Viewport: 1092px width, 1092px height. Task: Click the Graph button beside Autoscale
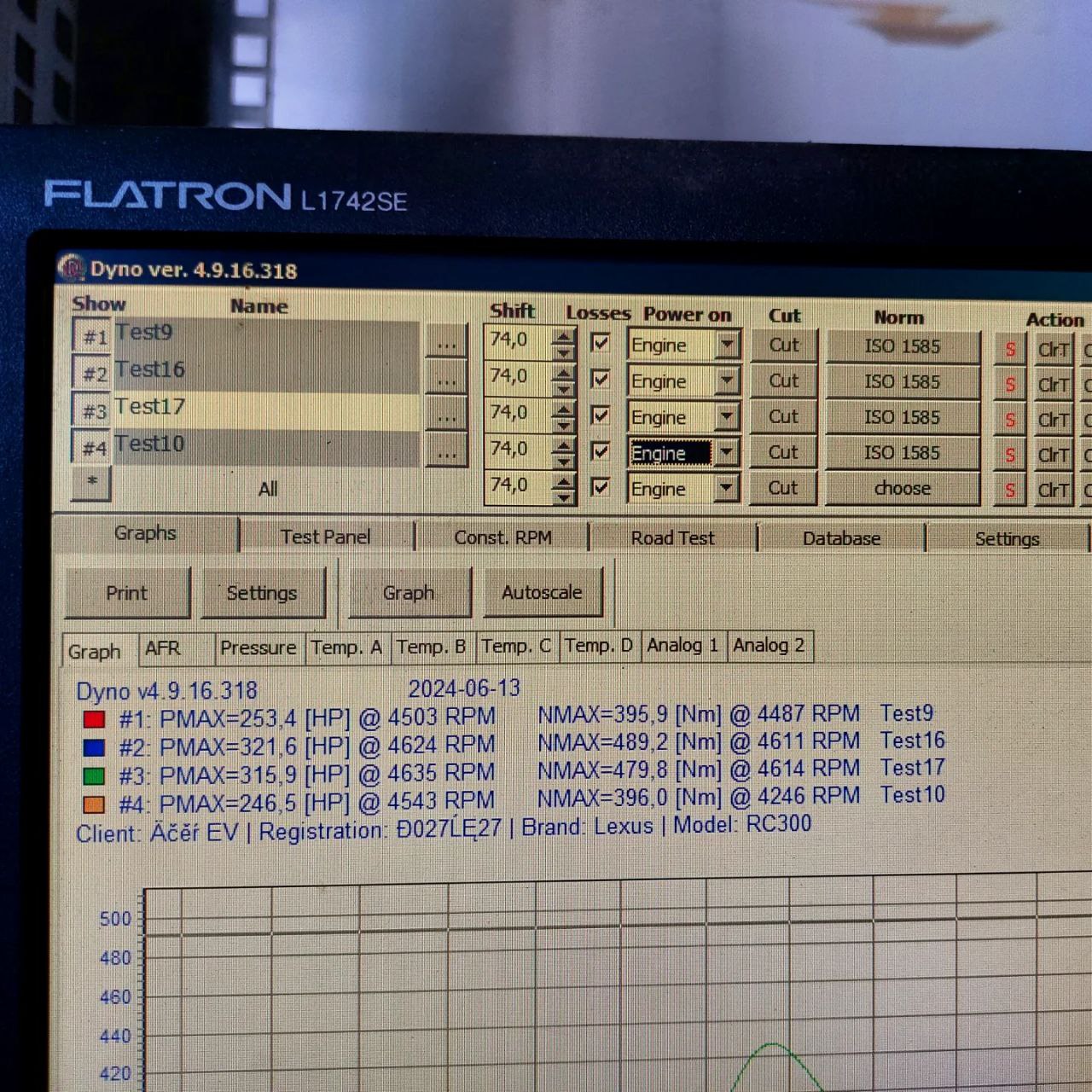(409, 593)
